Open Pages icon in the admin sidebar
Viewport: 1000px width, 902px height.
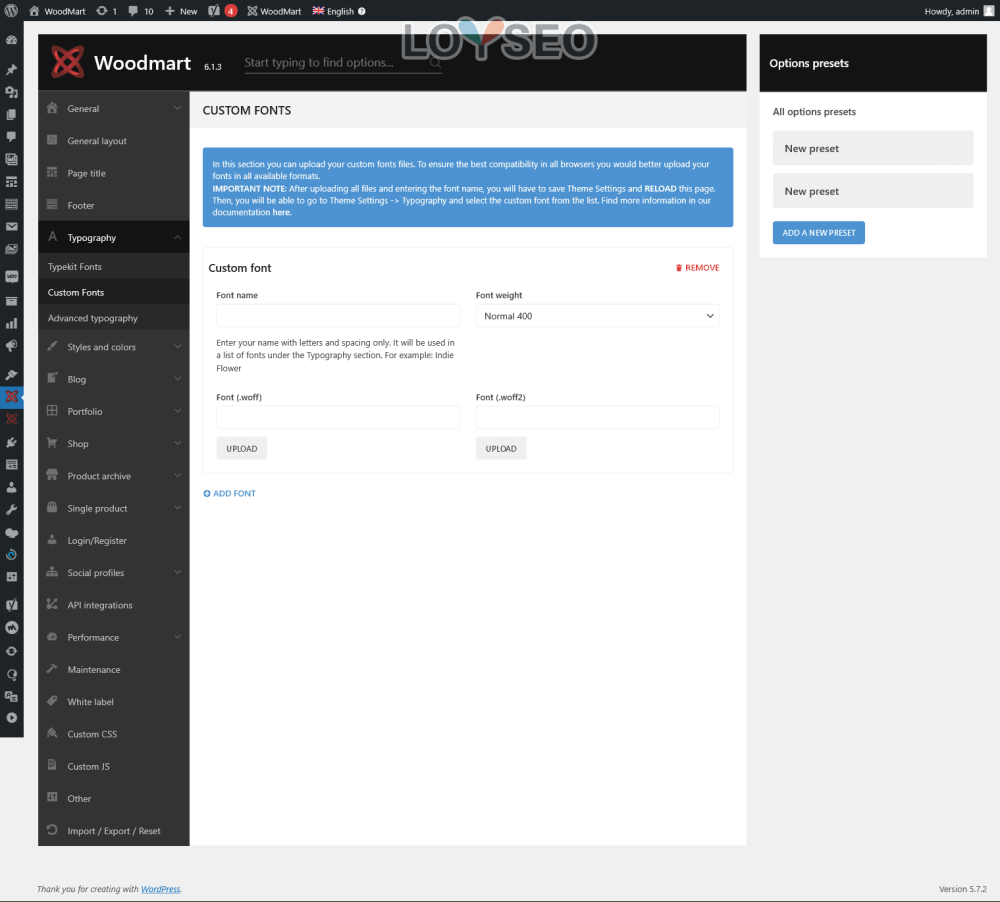pos(11,114)
